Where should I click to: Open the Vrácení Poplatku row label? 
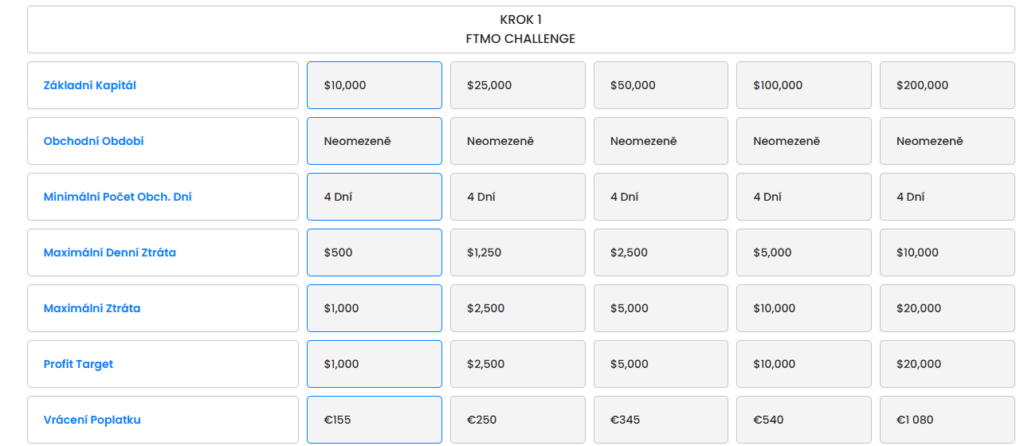click(162, 420)
